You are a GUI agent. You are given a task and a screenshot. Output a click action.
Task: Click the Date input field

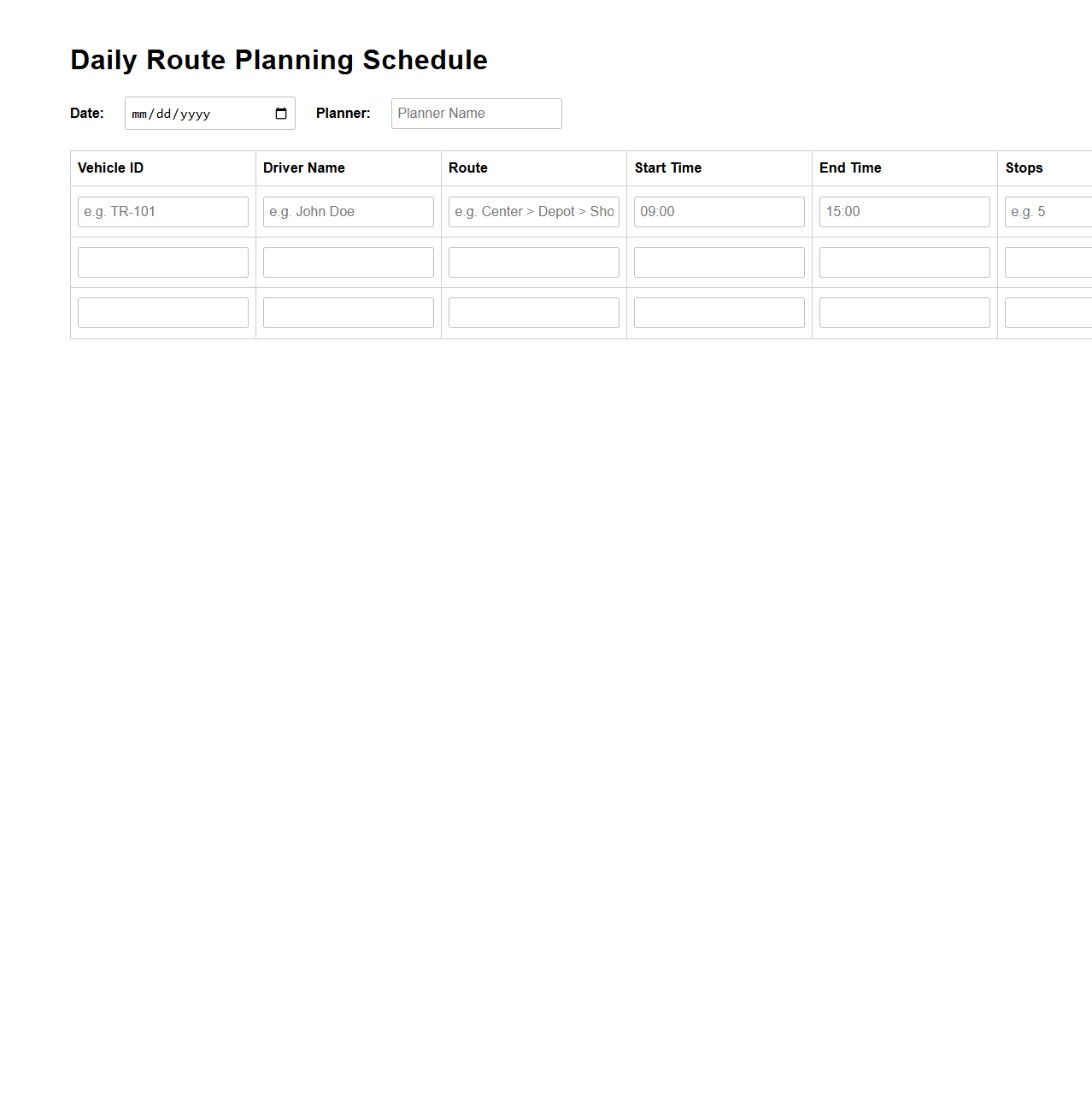coord(197,113)
